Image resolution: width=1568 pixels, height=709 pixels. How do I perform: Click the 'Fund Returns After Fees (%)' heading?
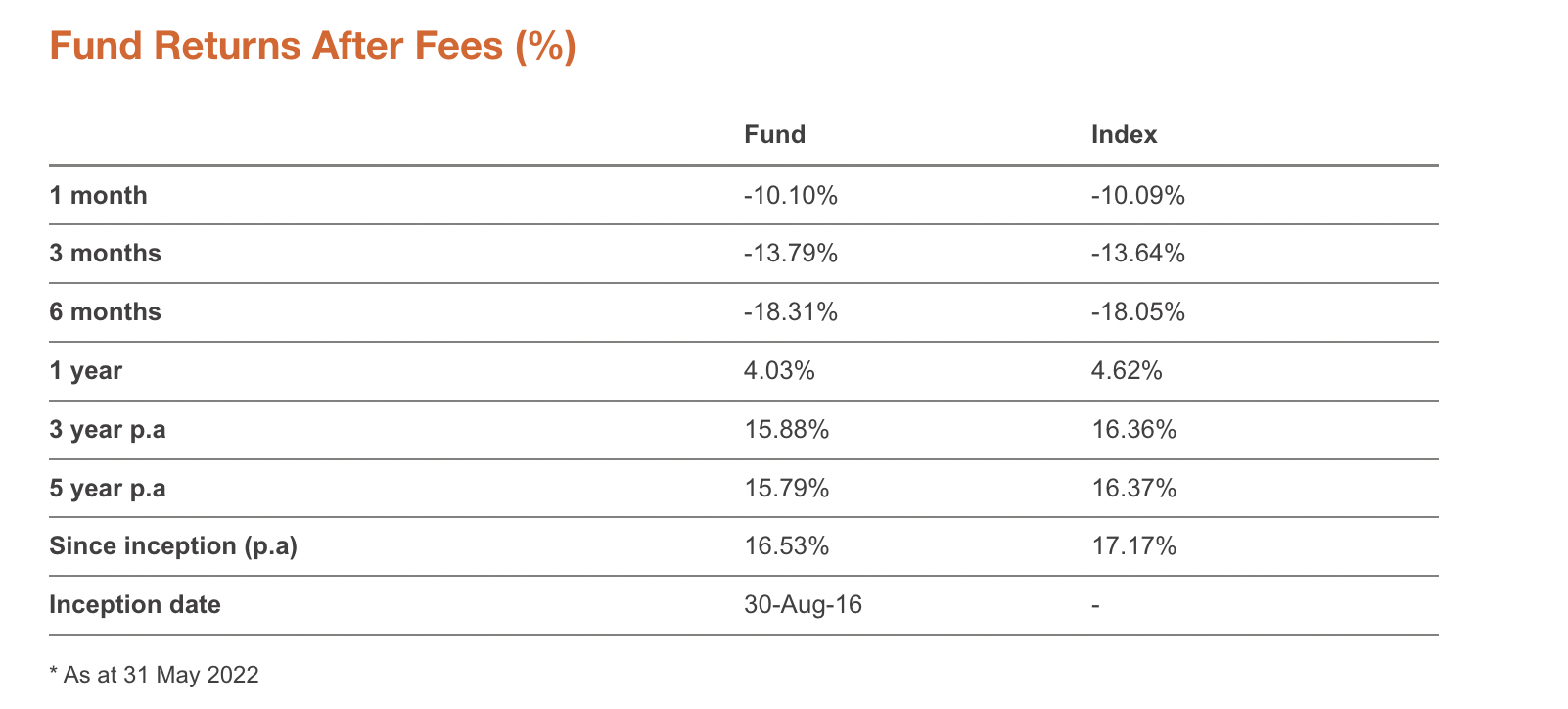click(x=312, y=46)
